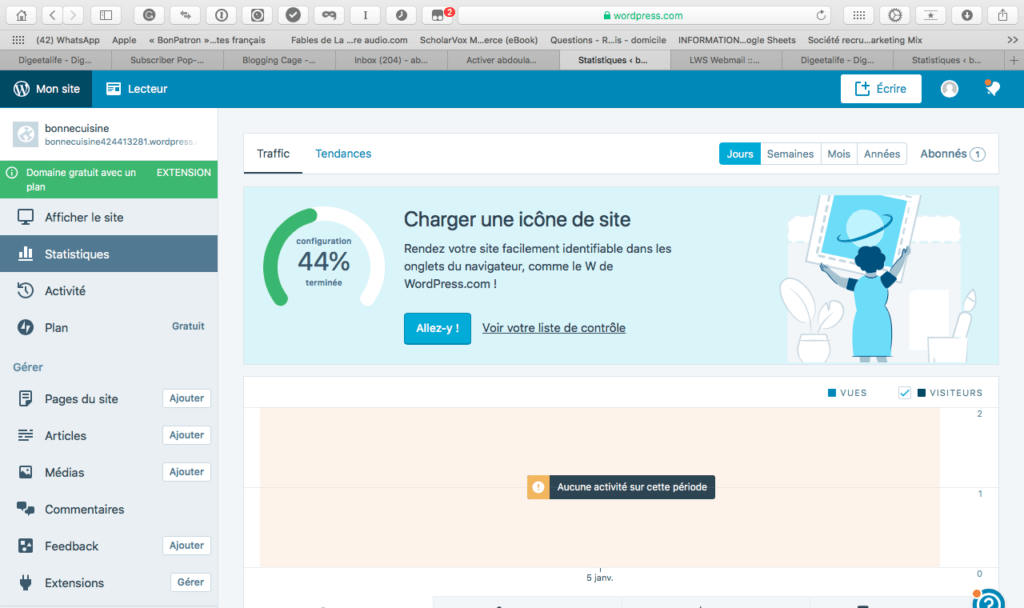This screenshot has width=1024, height=608.
Task: Click the Safari share icon
Action: tap(1002, 15)
